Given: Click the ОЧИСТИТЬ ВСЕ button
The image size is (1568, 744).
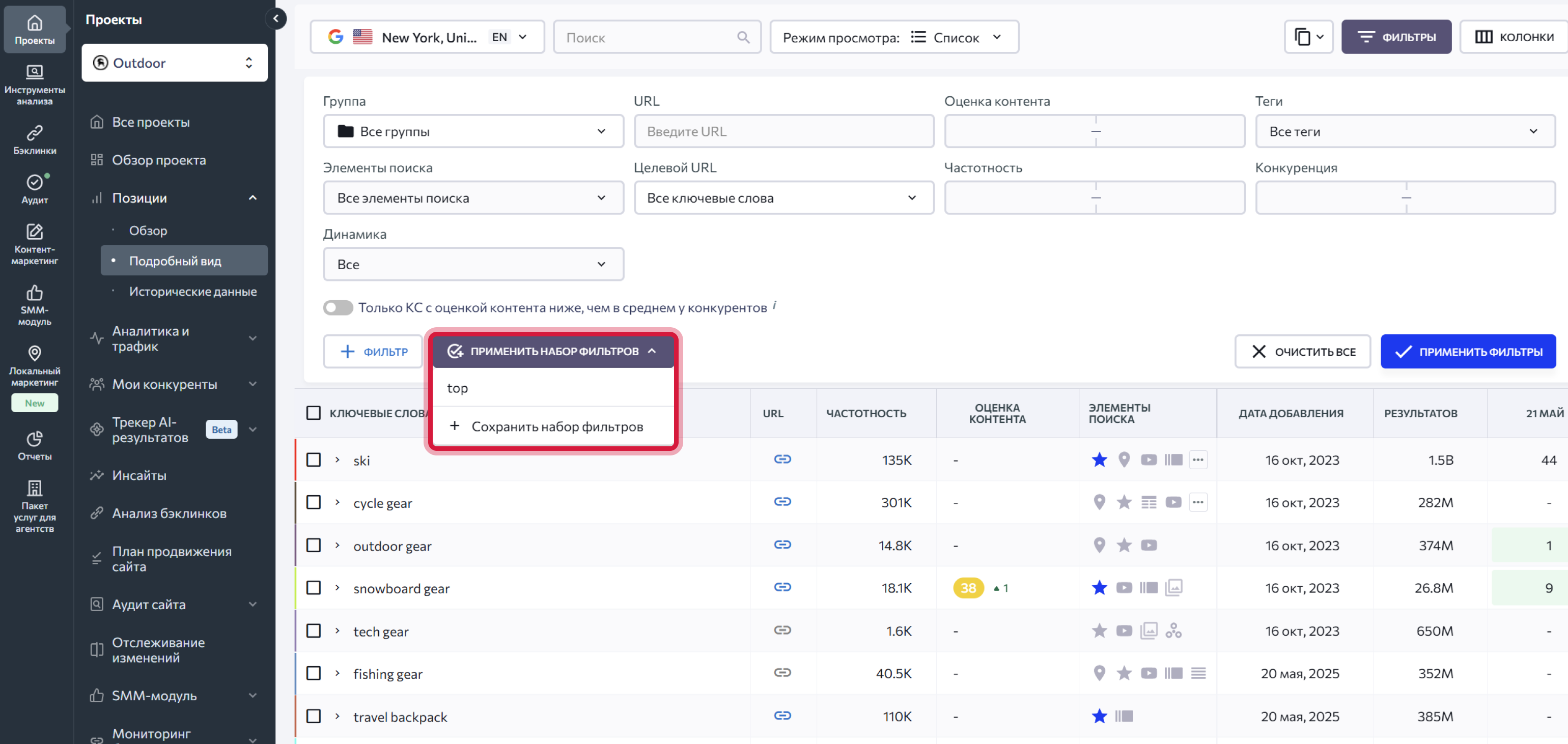Looking at the screenshot, I should [1303, 352].
